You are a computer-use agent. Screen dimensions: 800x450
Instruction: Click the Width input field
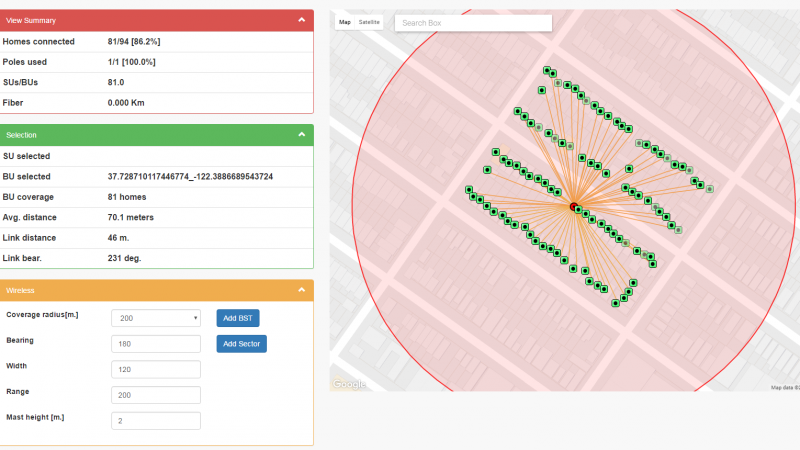157,369
